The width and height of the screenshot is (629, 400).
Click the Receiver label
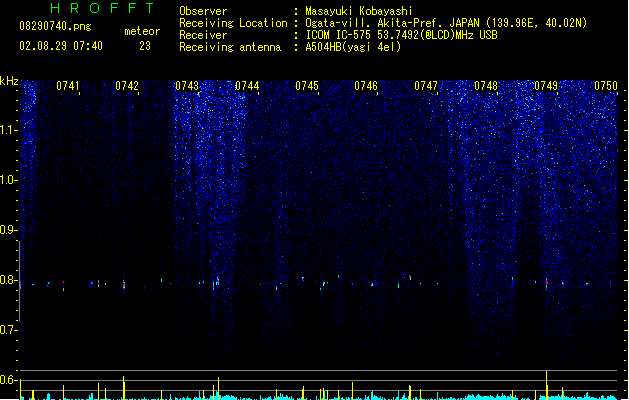203,35
